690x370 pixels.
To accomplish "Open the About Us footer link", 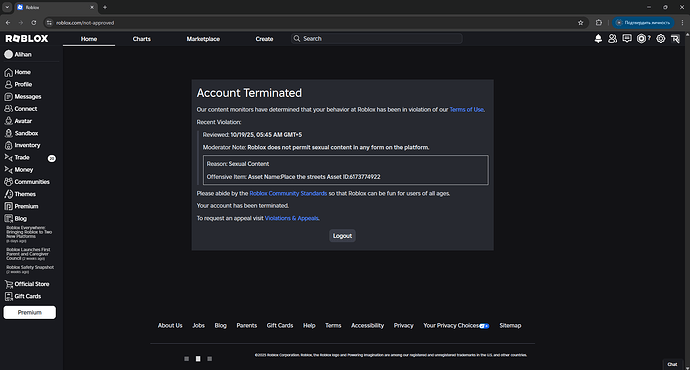I will (170, 326).
